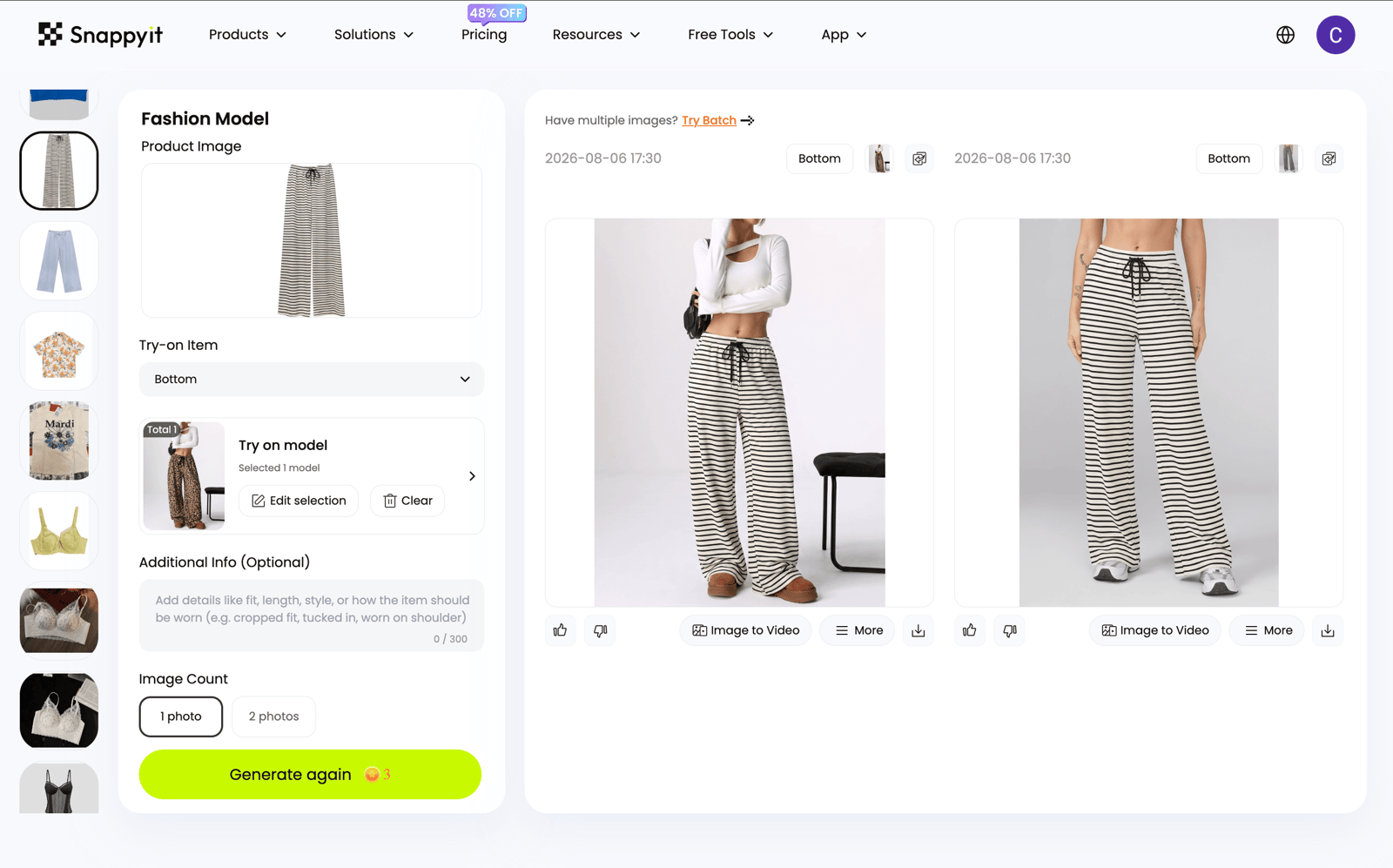
Task: Thumbs up the first generated image
Action: 560,630
